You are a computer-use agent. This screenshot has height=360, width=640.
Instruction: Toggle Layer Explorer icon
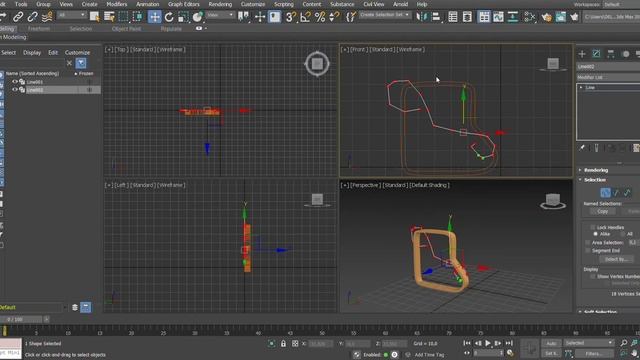click(x=467, y=17)
